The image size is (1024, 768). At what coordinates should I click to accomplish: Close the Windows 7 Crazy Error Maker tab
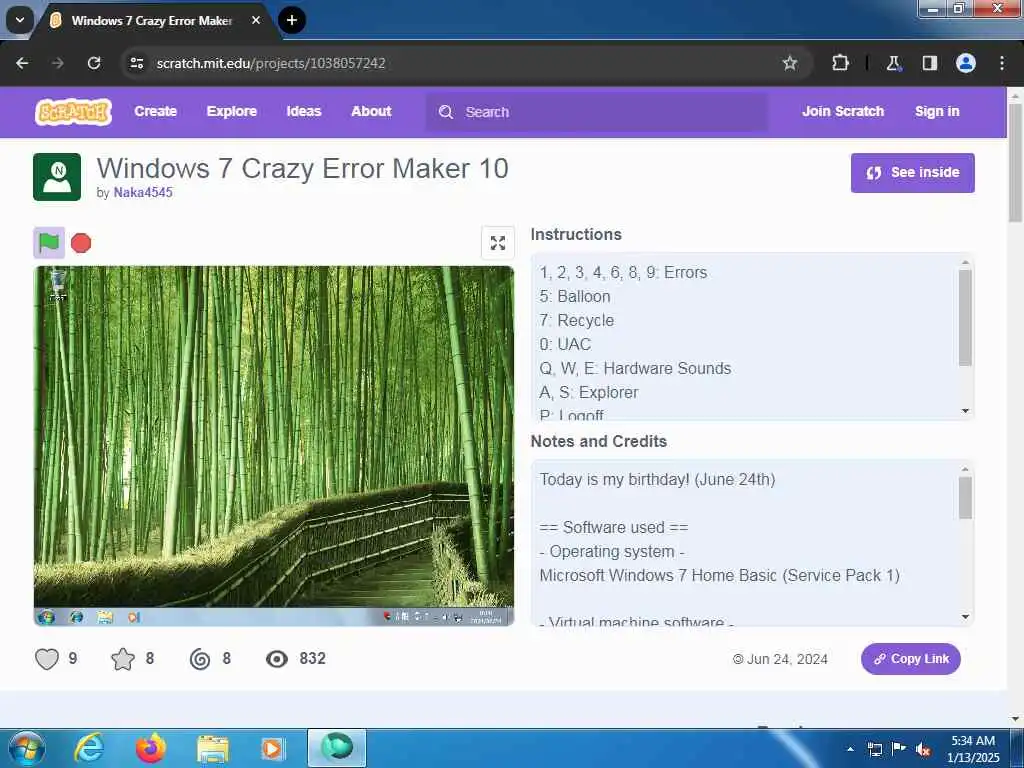pos(256,20)
